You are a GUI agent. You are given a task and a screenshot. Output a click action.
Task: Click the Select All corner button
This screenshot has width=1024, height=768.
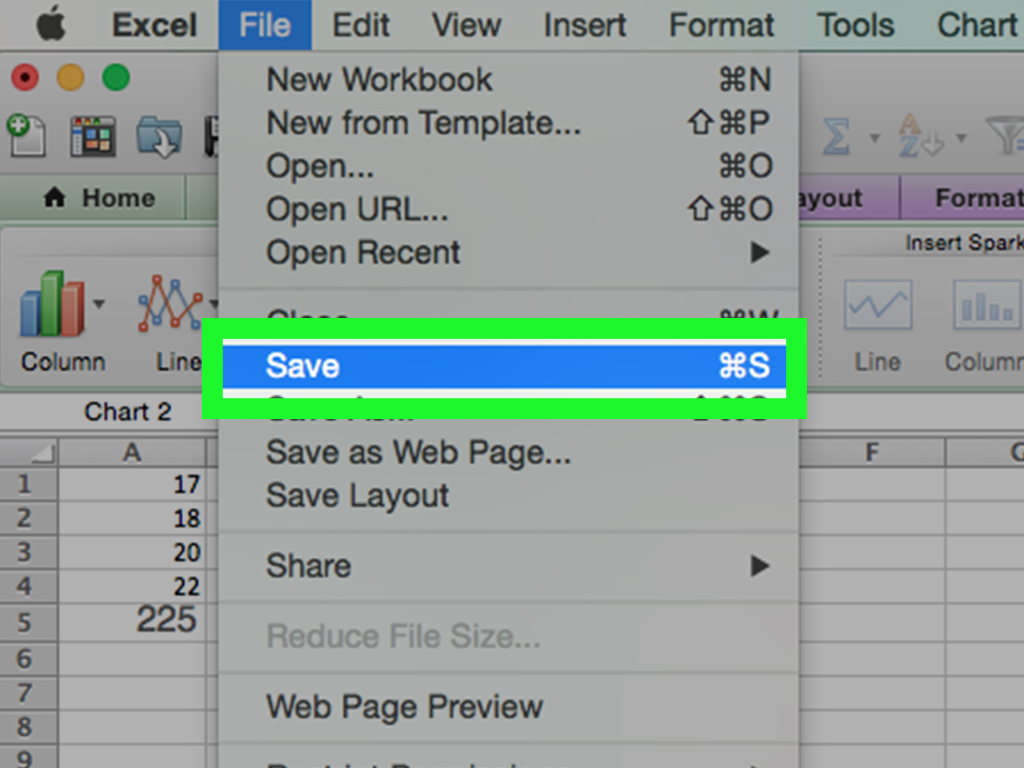(x=30, y=452)
